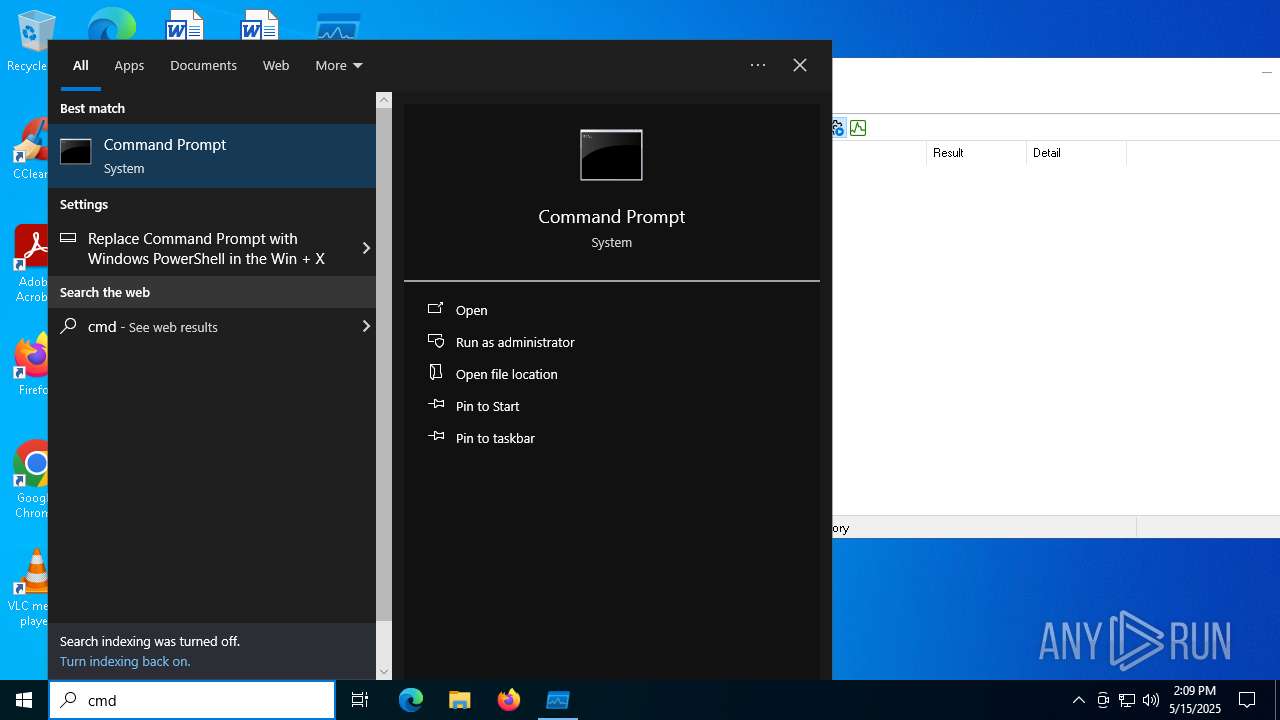The width and height of the screenshot is (1280, 720).
Task: Open the clock showing 2:09 PM
Action: point(1195,700)
